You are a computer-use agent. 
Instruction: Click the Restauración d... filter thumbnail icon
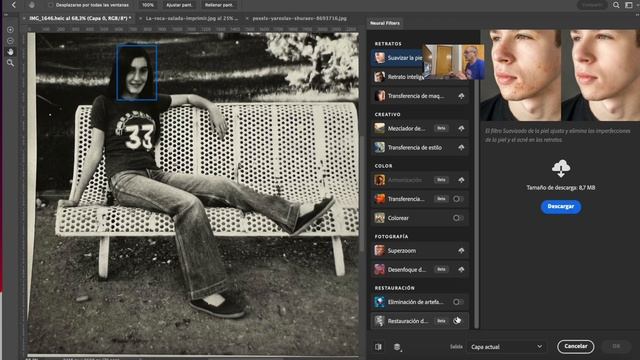click(380, 321)
